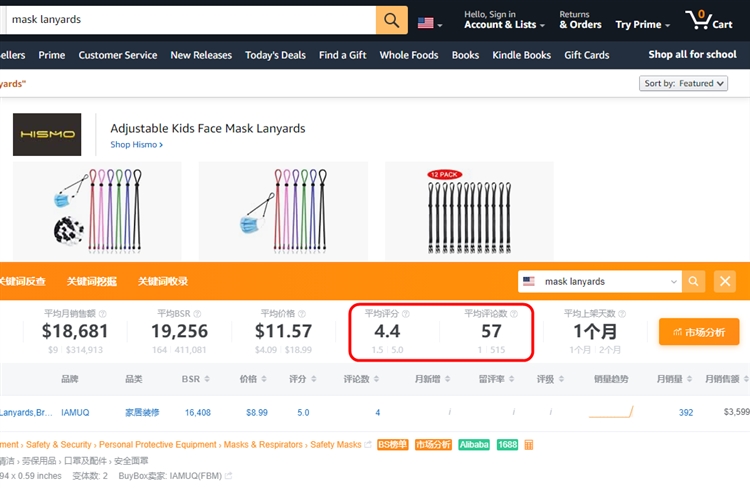Switch to the 关键词挖掘 tab

click(x=92, y=281)
